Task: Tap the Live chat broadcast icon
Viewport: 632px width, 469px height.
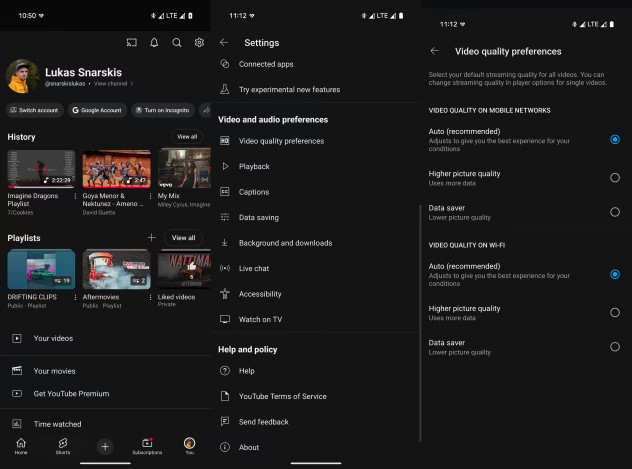Action: pyautogui.click(x=225, y=268)
